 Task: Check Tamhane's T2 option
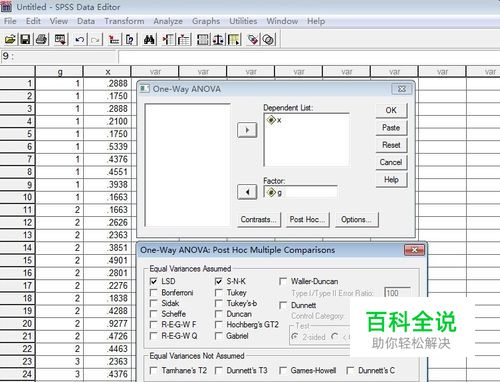(x=154, y=371)
